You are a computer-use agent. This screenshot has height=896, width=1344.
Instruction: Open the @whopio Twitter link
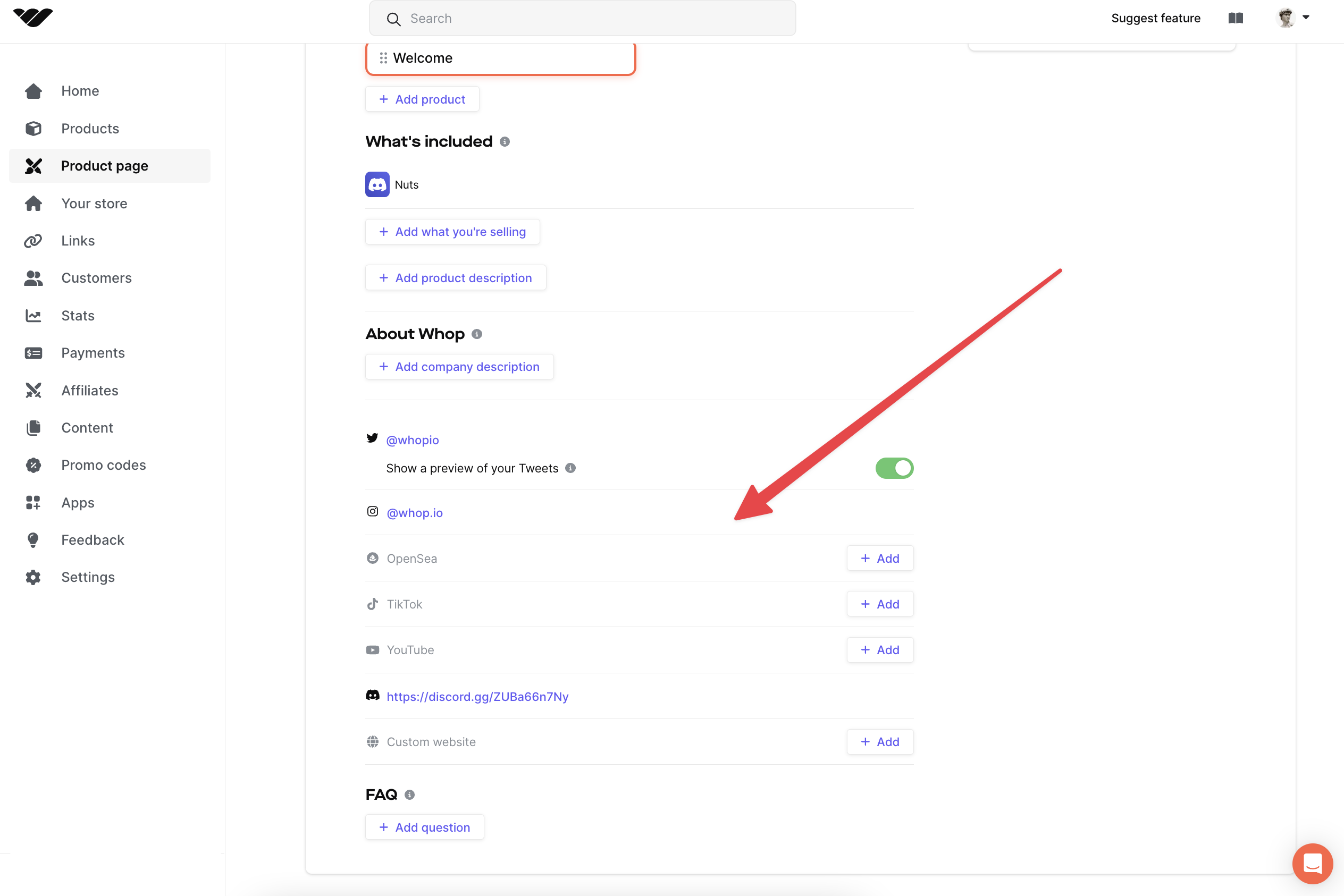click(412, 440)
